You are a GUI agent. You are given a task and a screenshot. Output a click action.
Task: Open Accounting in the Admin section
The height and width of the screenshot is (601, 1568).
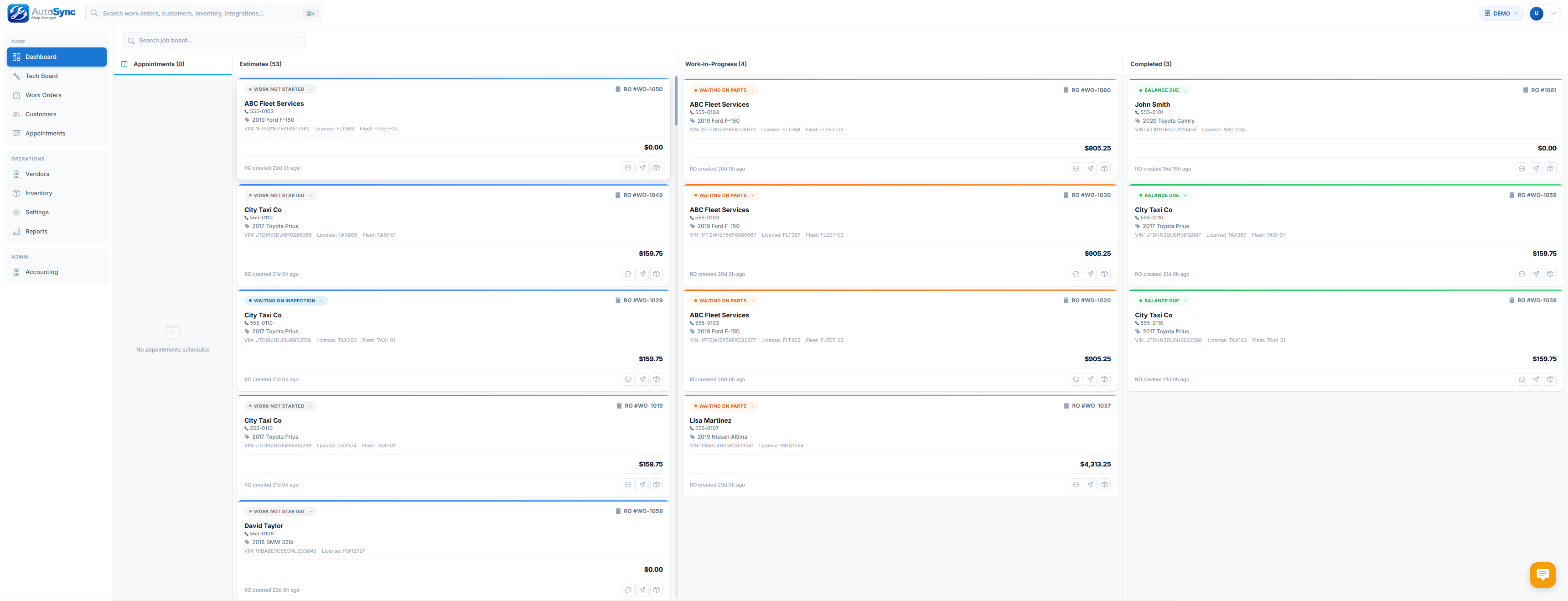click(41, 272)
